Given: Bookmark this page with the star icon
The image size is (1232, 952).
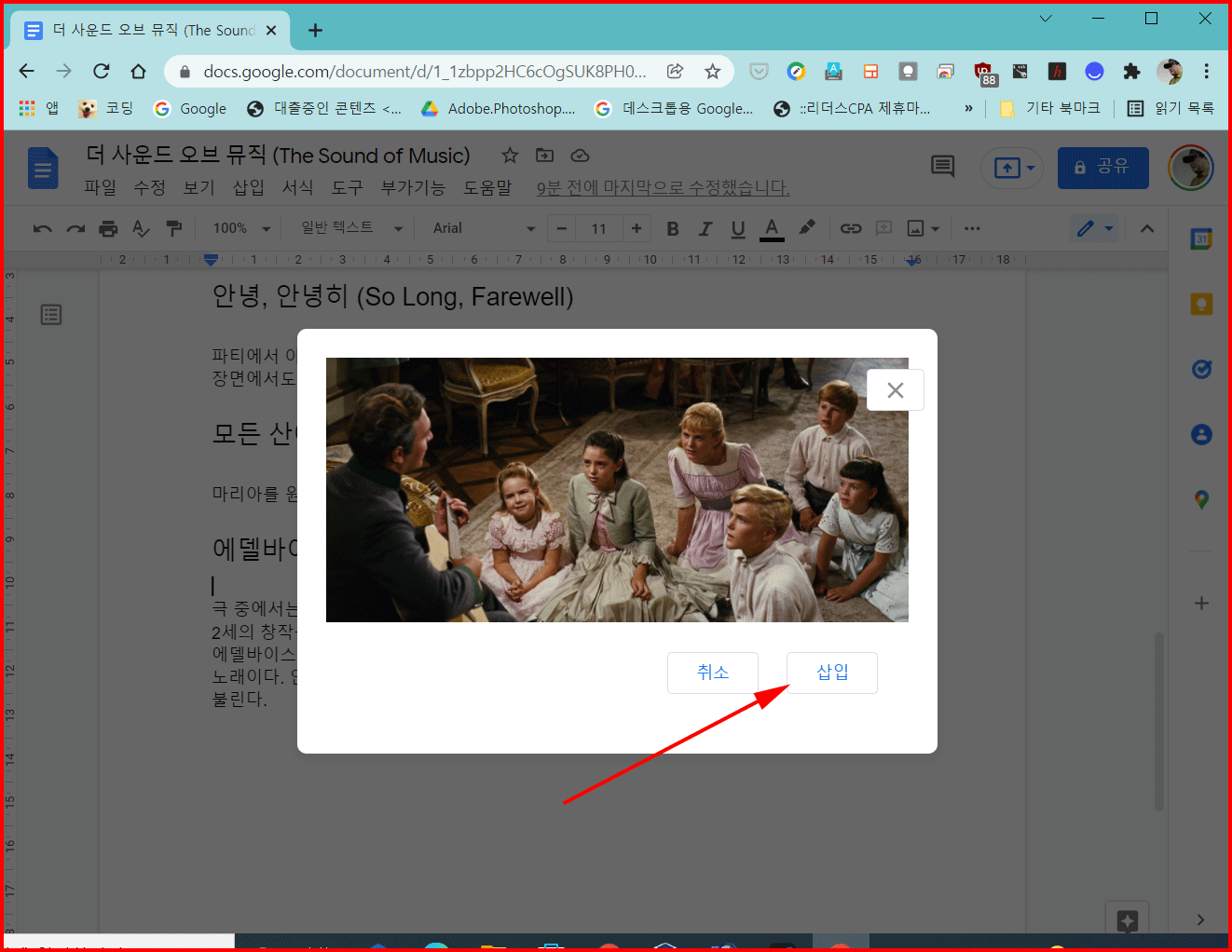Looking at the screenshot, I should (712, 71).
